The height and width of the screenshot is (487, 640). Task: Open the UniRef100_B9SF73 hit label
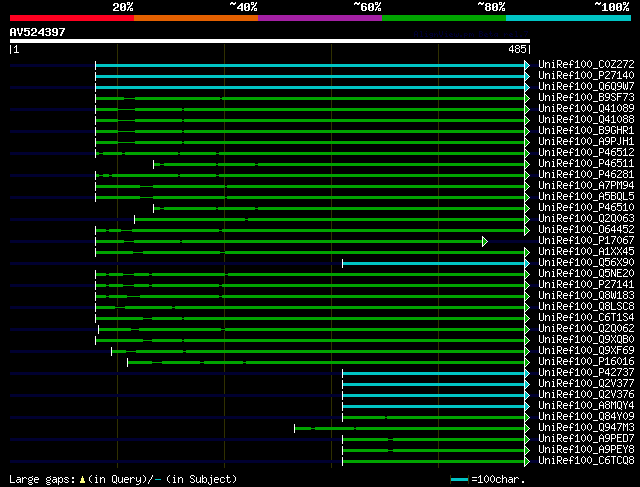586,97
